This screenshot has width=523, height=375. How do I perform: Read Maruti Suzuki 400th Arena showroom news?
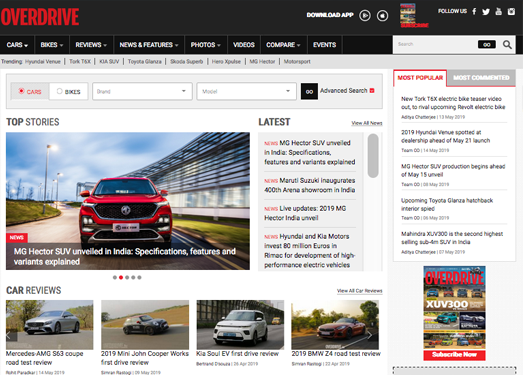click(x=310, y=185)
